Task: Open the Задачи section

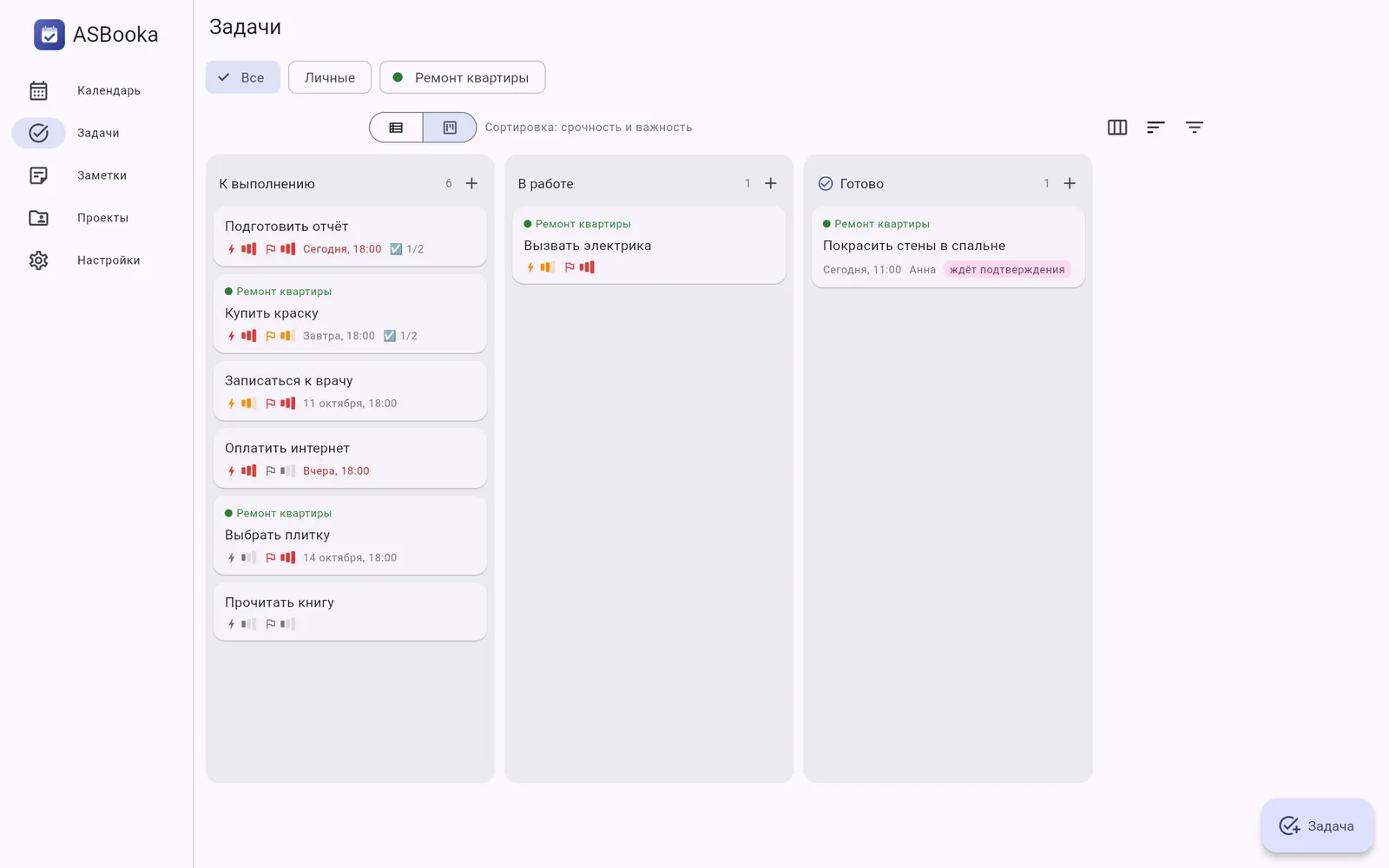Action: coord(96,133)
